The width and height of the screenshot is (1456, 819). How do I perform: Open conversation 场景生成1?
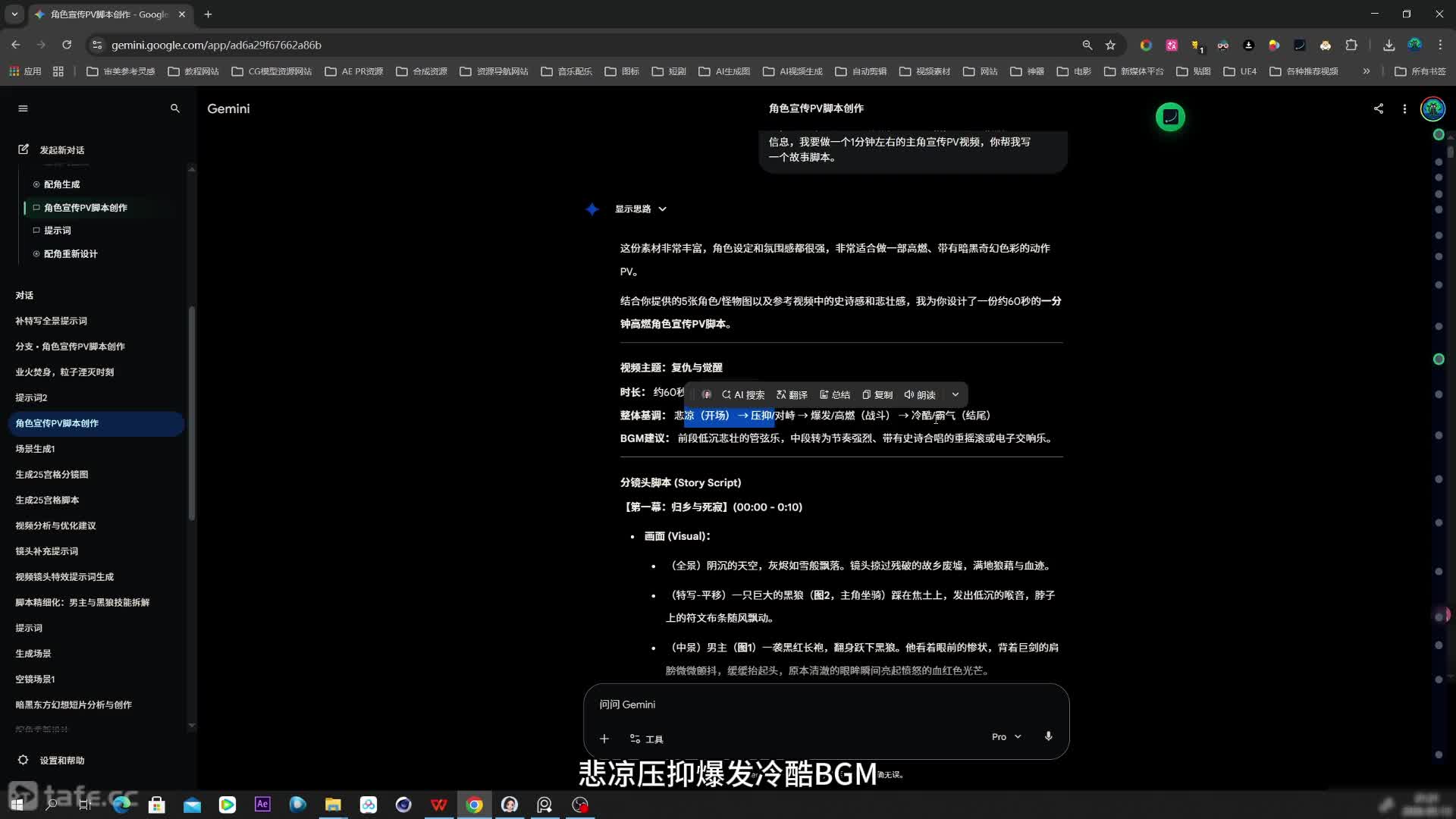36,449
